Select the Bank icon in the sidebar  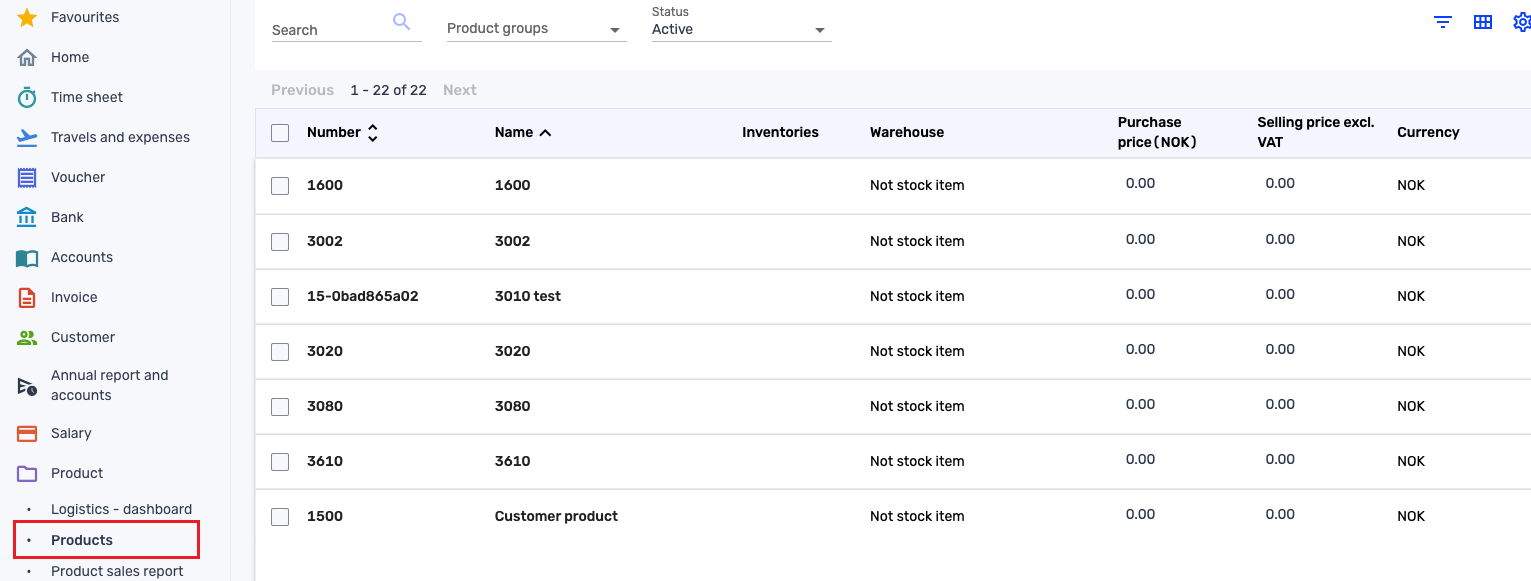tap(27, 217)
